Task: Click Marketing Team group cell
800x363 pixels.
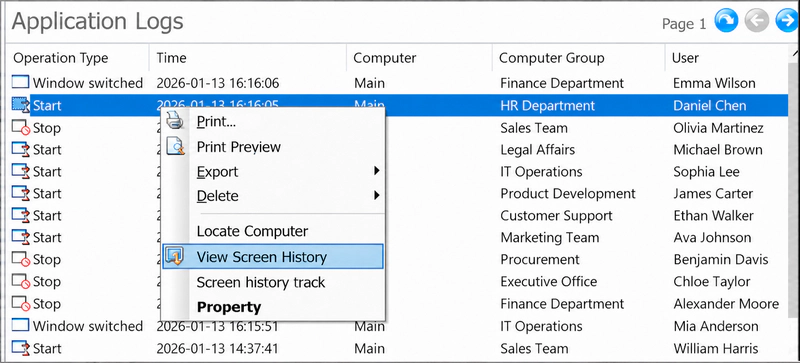Action: click(549, 237)
